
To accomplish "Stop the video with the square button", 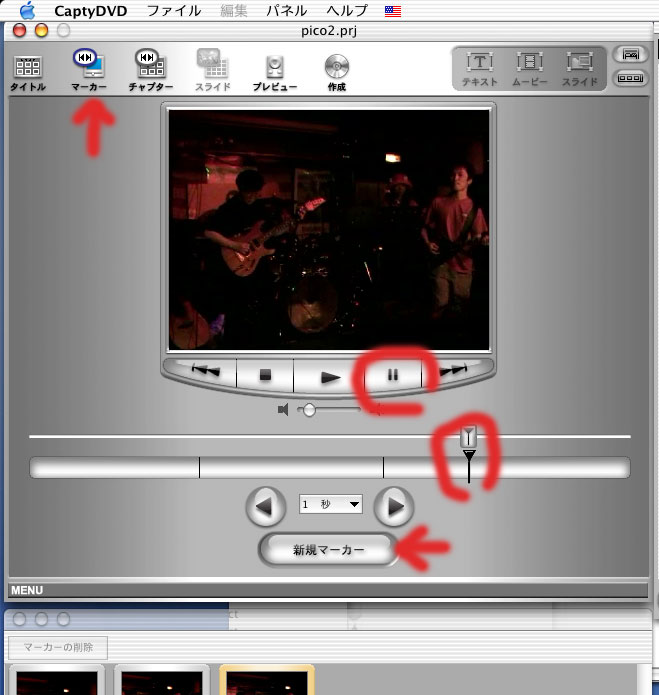I will [x=266, y=376].
